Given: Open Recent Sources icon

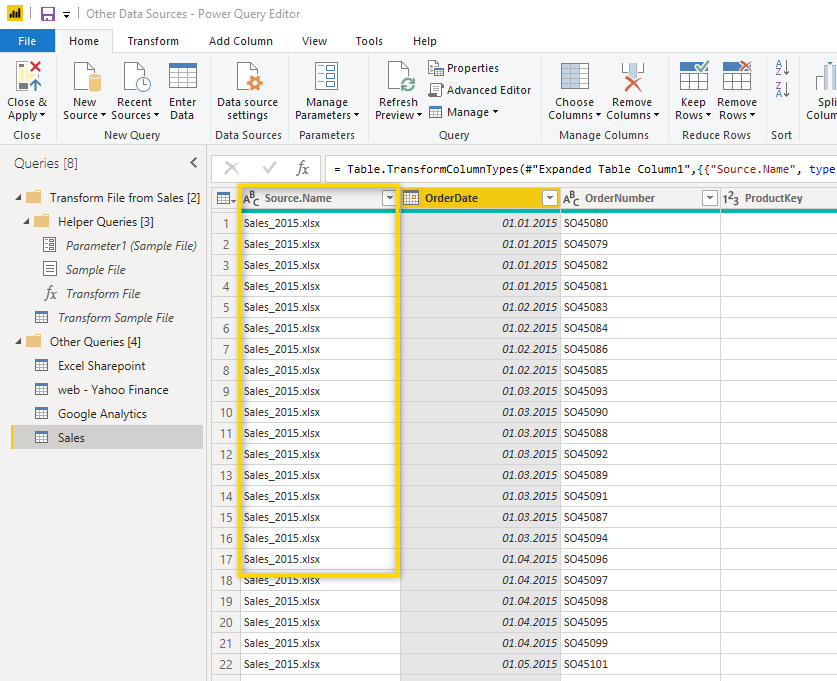Looking at the screenshot, I should (x=136, y=76).
